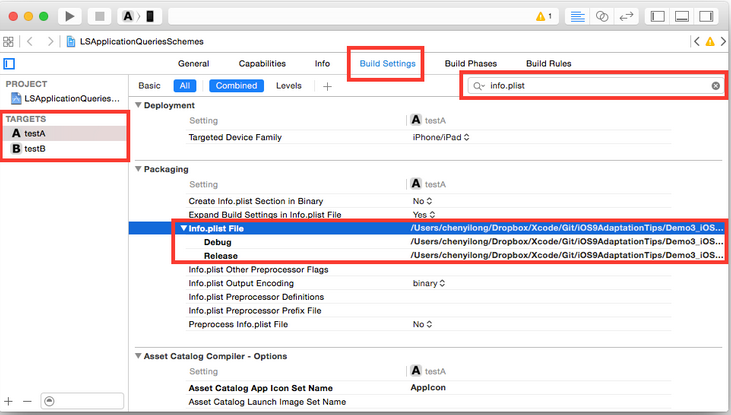Add a new target with plus button
The image size is (731, 415).
click(x=9, y=401)
